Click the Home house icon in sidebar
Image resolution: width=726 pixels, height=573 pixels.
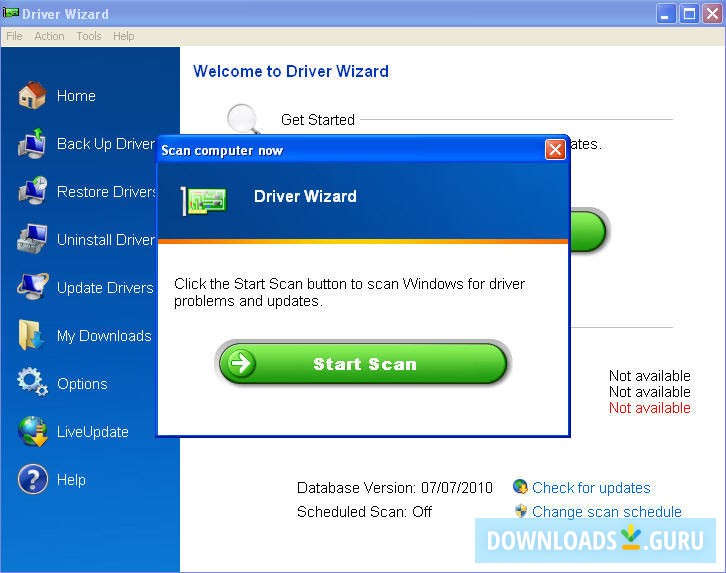pyautogui.click(x=32, y=95)
